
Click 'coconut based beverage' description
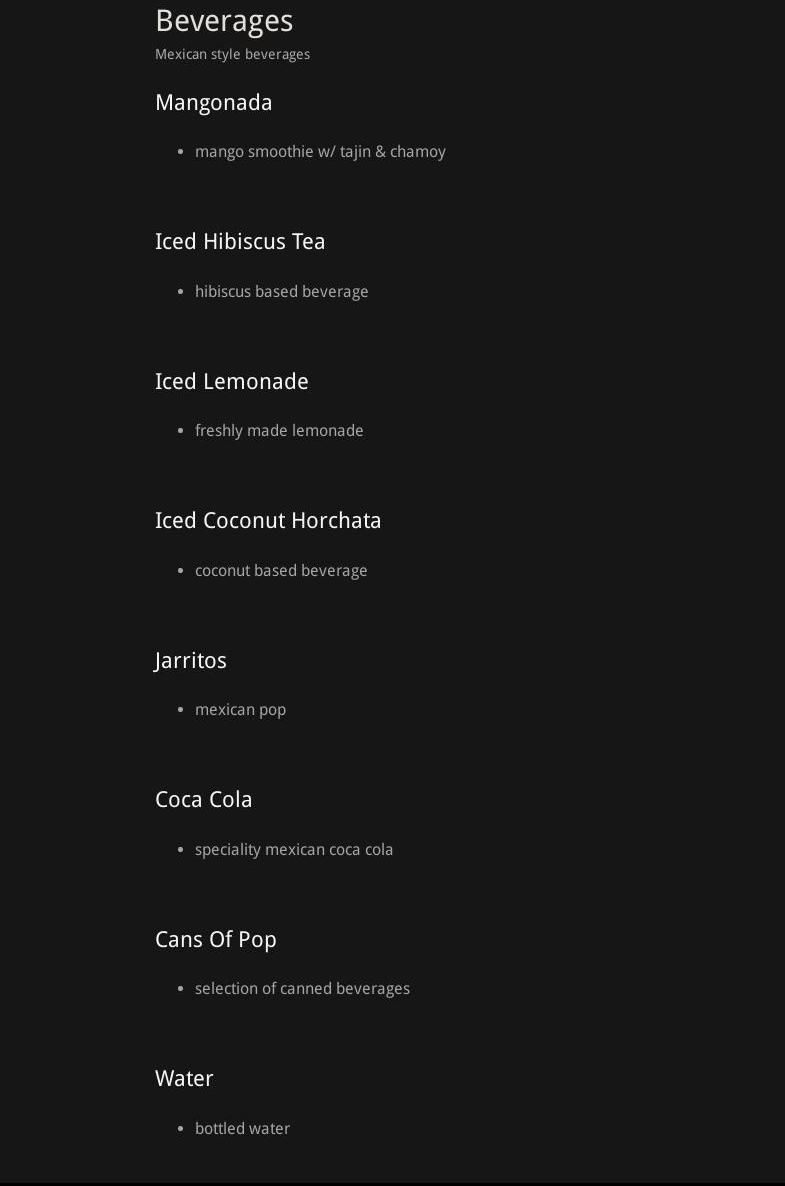[x=281, y=571]
